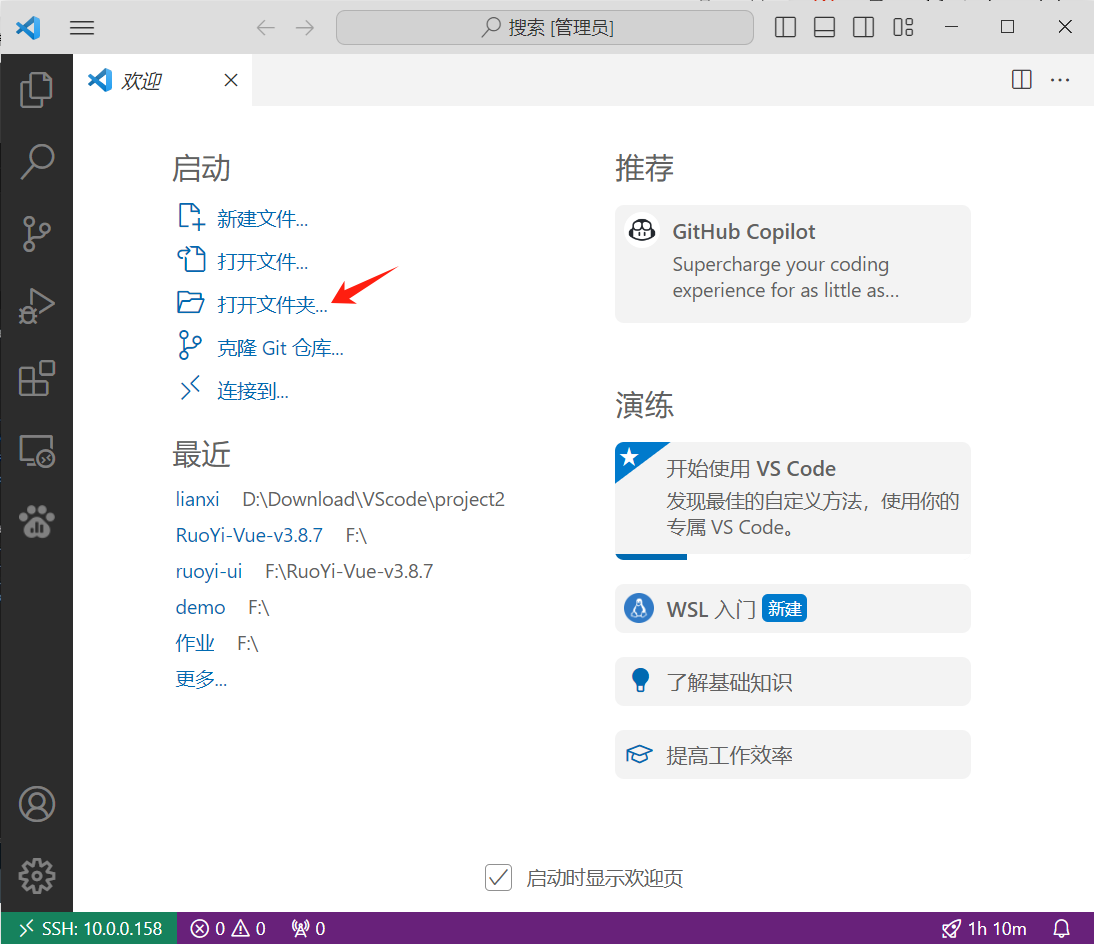Open recent project demo
Image resolution: width=1094 pixels, height=944 pixels.
click(200, 607)
